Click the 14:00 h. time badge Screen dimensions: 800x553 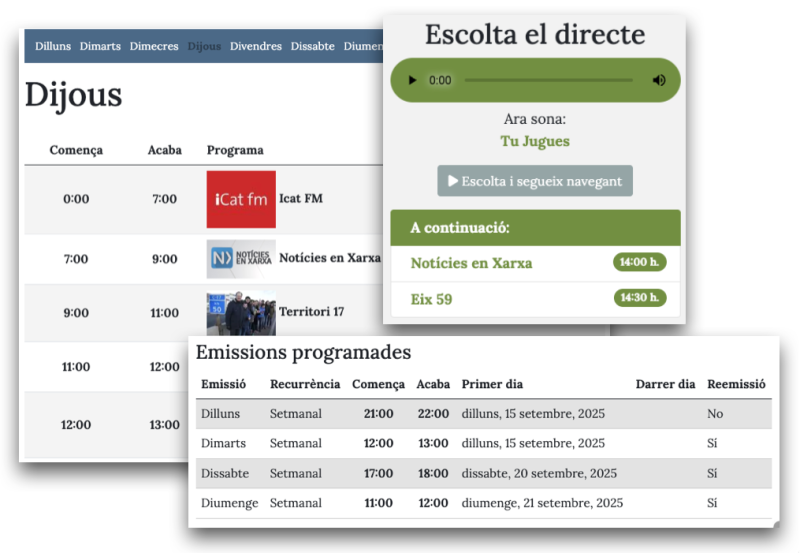pos(639,263)
